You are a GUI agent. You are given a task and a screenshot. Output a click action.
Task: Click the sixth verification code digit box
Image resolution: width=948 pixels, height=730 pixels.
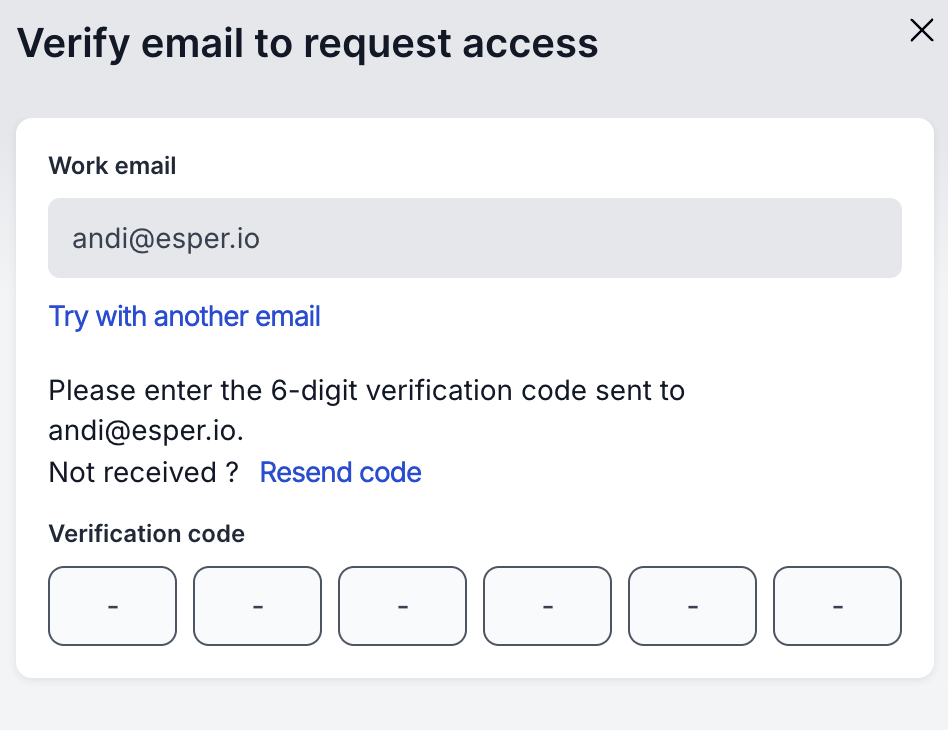click(x=837, y=606)
